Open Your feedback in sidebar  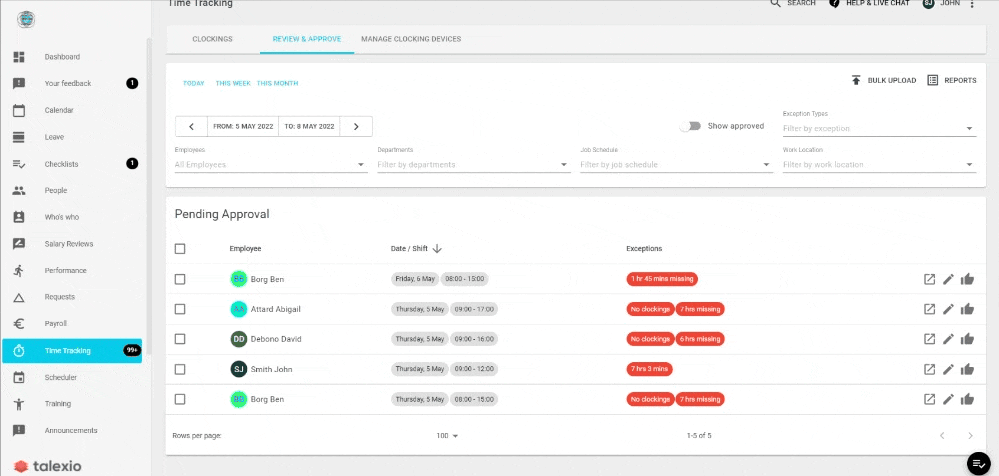click(x=68, y=83)
